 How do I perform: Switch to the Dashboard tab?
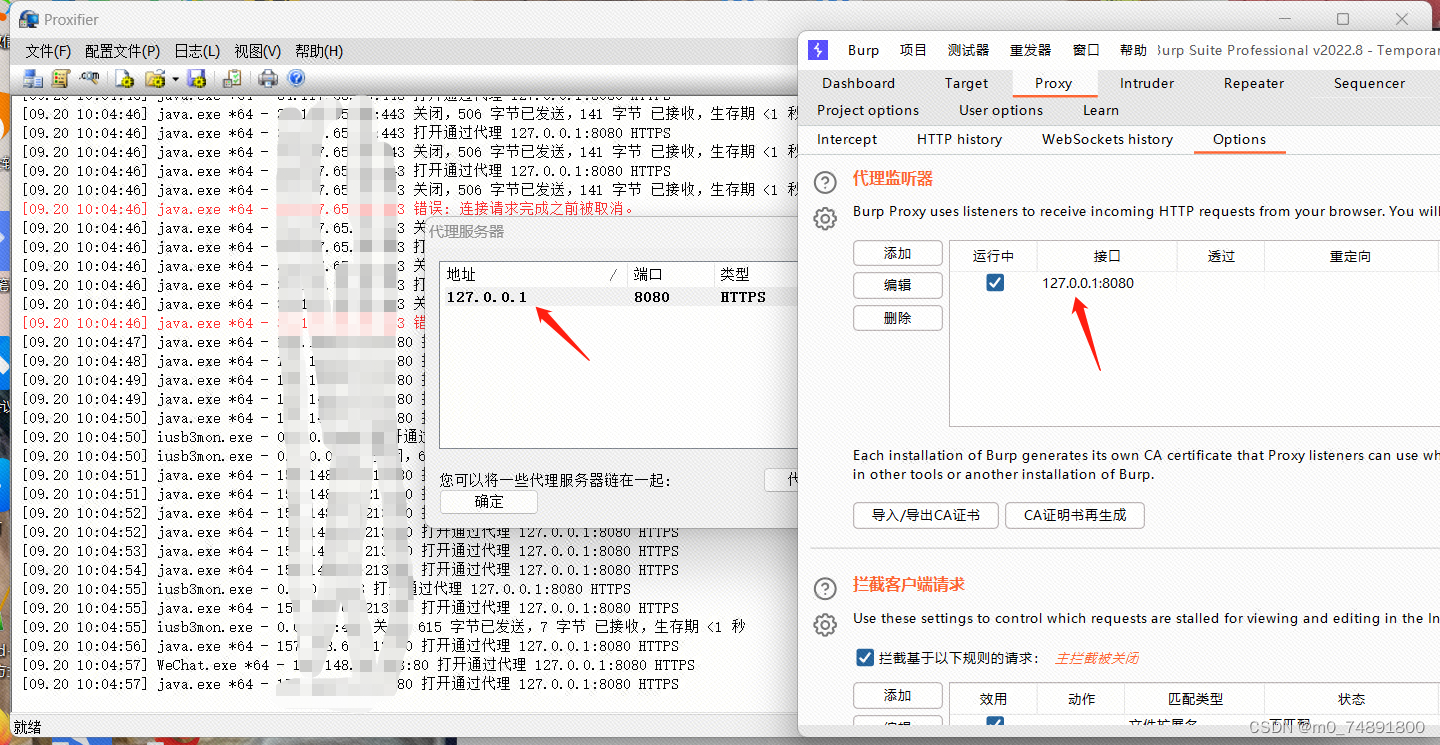(858, 83)
